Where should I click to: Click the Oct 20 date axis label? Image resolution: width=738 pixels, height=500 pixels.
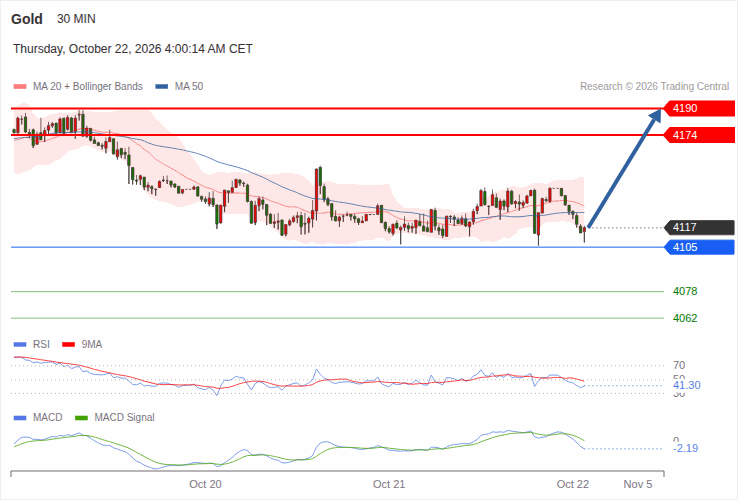click(x=205, y=484)
